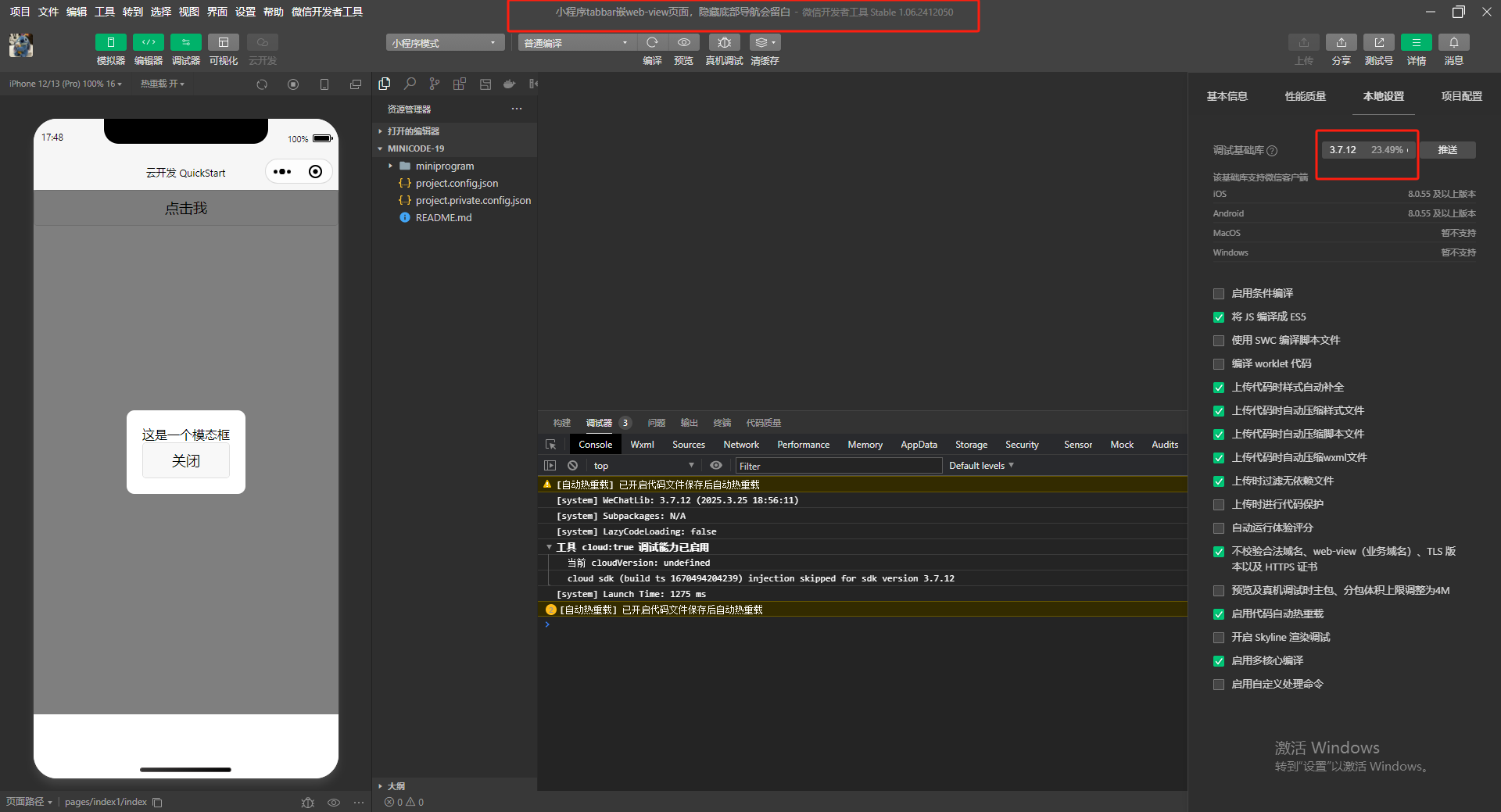Switch to the Sources tab
Image resolution: width=1501 pixels, height=812 pixels.
point(689,444)
